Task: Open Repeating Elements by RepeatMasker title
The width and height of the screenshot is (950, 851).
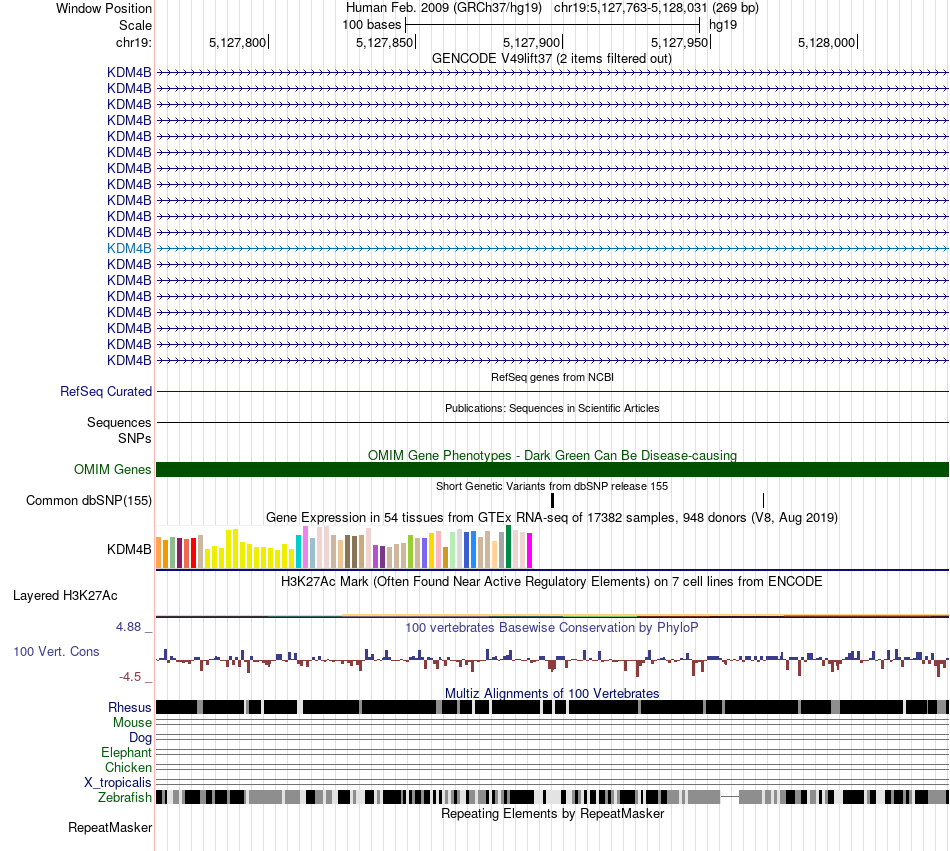Action: point(552,813)
